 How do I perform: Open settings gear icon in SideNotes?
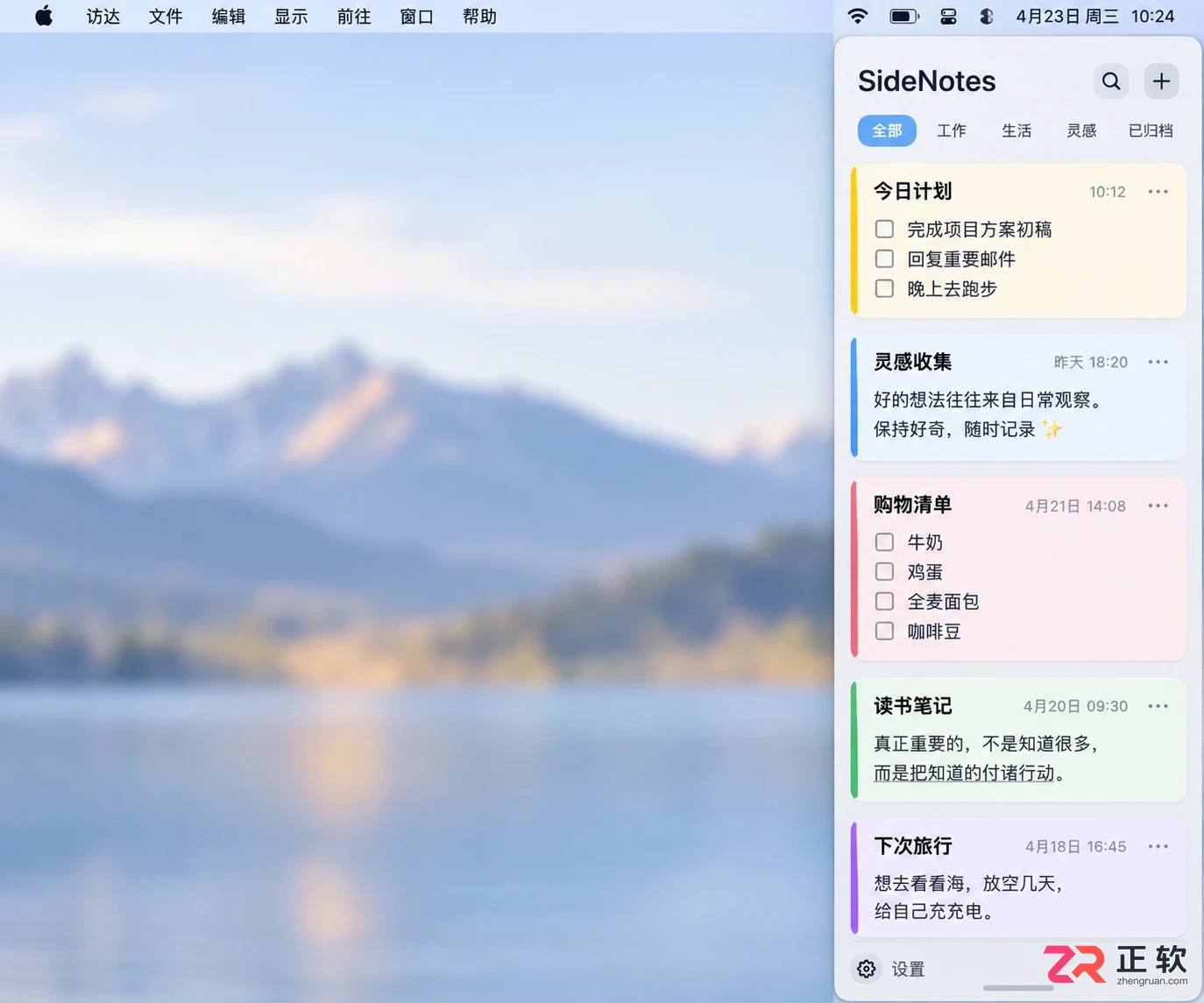pyautogui.click(x=867, y=969)
